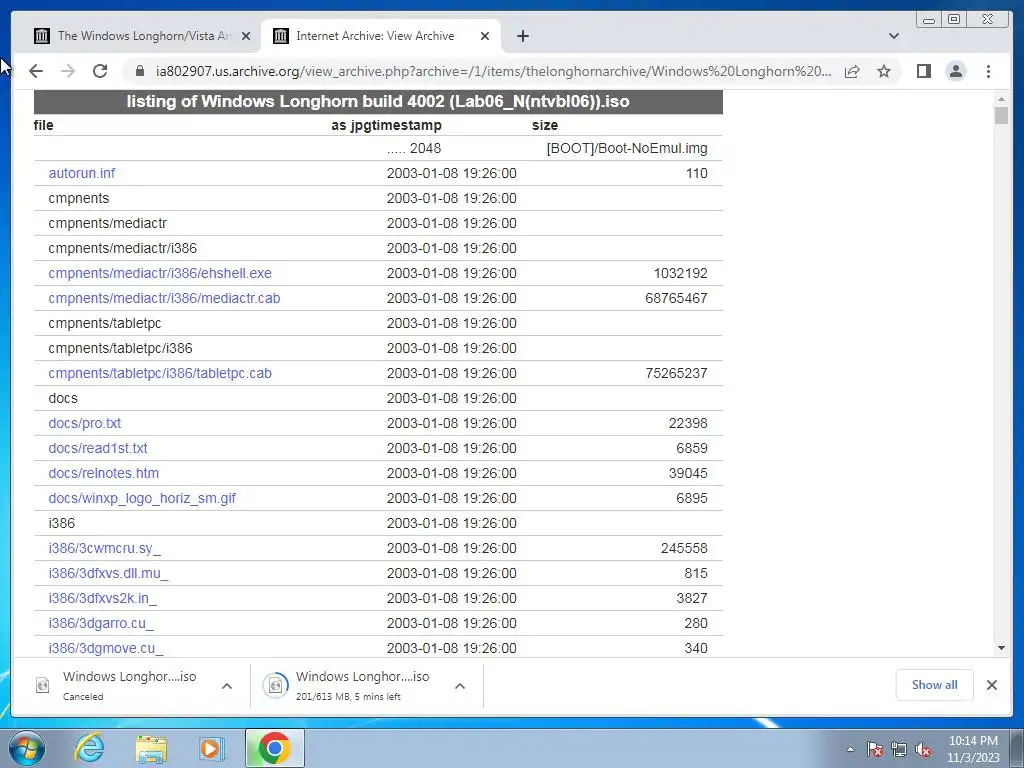This screenshot has height=768, width=1024.
Task: Restore down the Chrome window
Action: (x=954, y=20)
